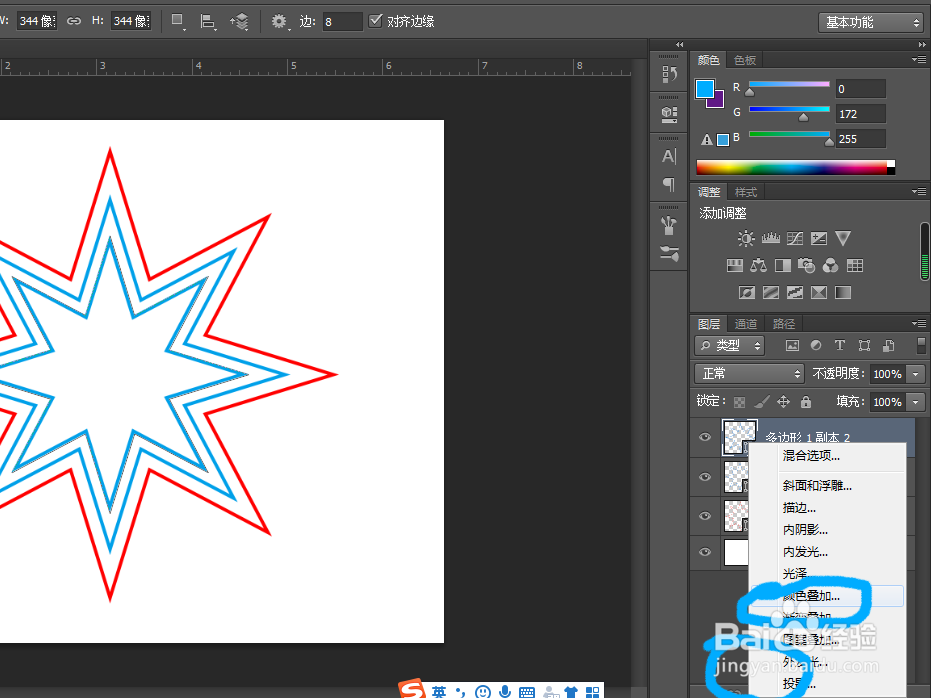
Task: Add a Curves adjustment
Action: (x=794, y=239)
